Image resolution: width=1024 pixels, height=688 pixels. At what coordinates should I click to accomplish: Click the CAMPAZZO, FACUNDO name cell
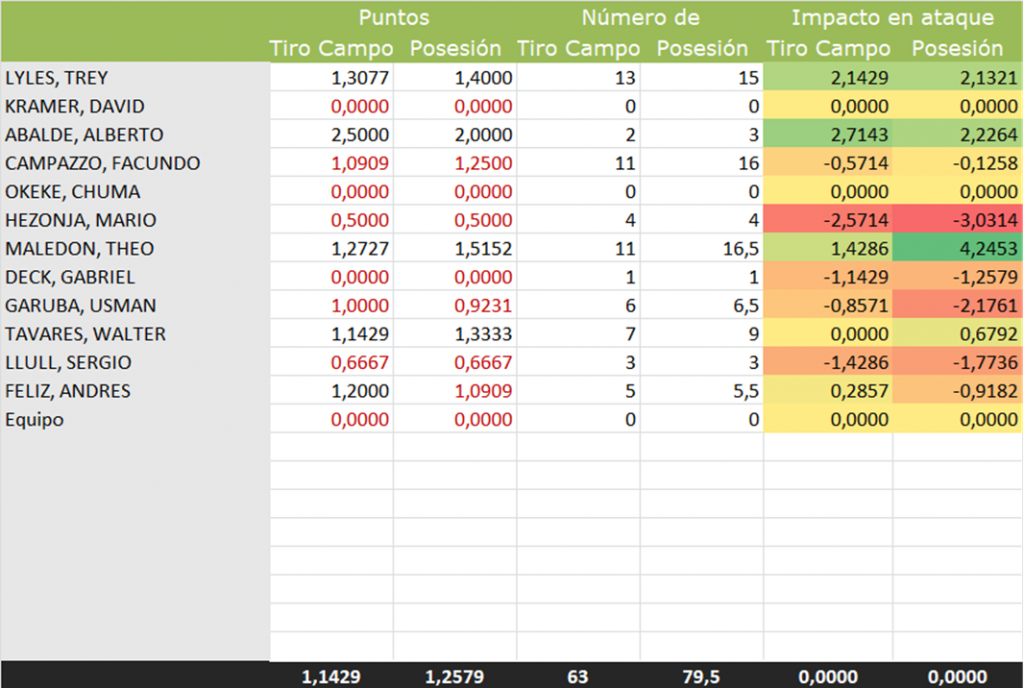pos(103,163)
